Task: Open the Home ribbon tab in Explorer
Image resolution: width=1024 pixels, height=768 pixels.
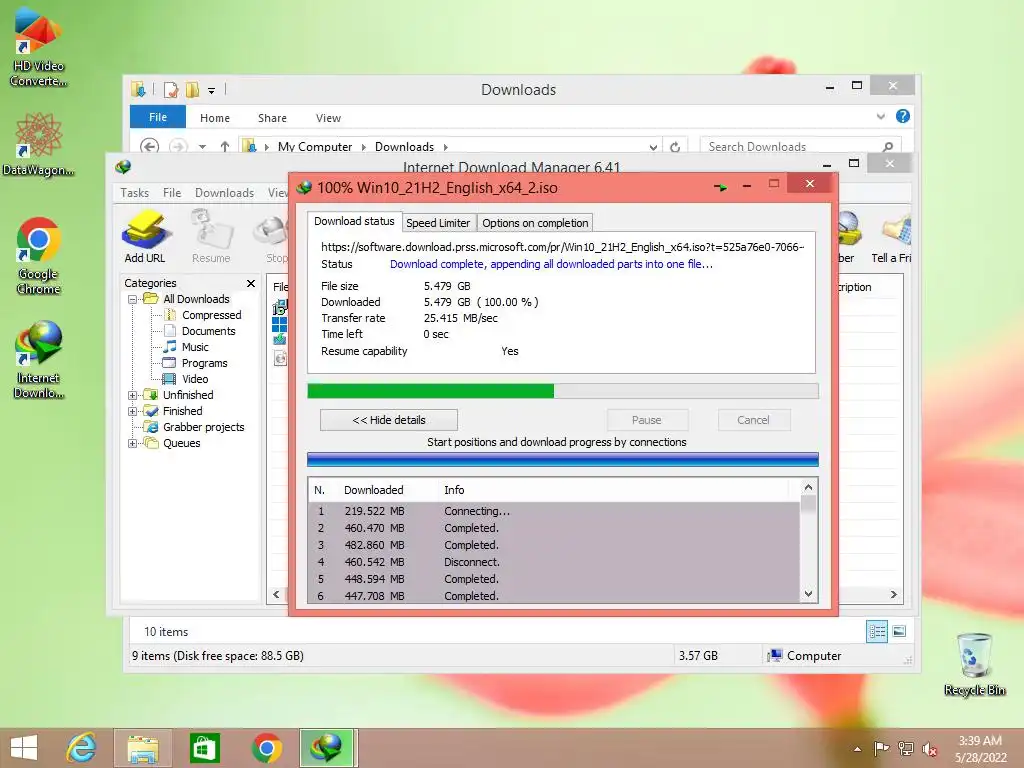Action: (x=215, y=118)
